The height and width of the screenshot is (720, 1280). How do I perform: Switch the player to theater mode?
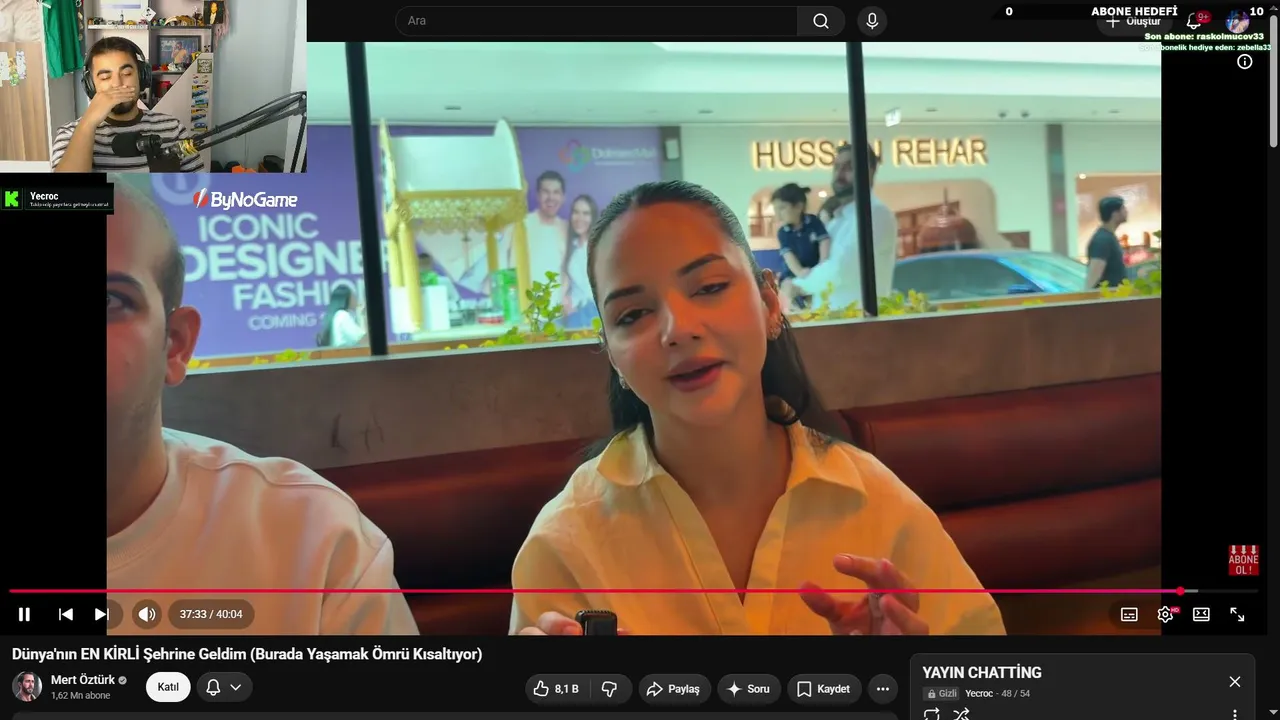[1201, 614]
